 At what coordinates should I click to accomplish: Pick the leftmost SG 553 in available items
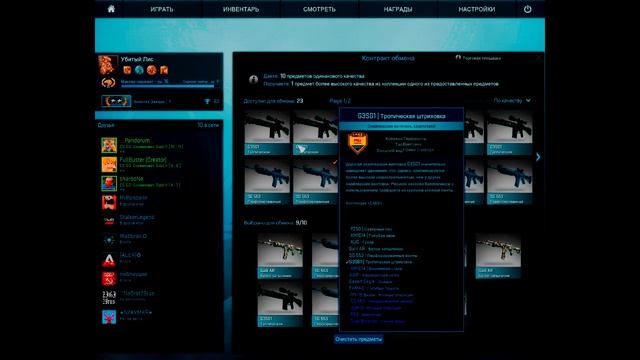[267, 182]
